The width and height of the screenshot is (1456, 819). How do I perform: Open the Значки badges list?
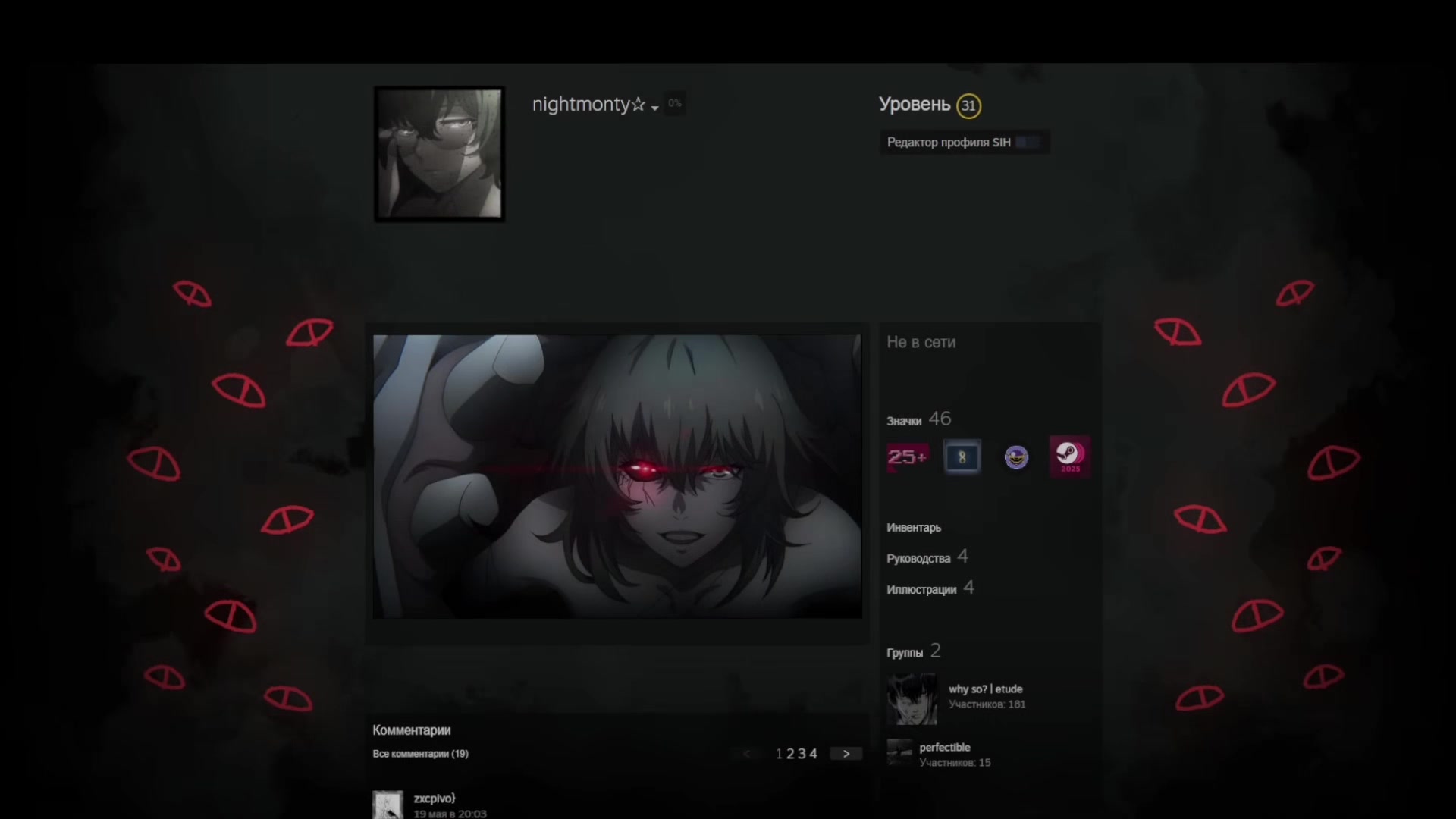904,421
